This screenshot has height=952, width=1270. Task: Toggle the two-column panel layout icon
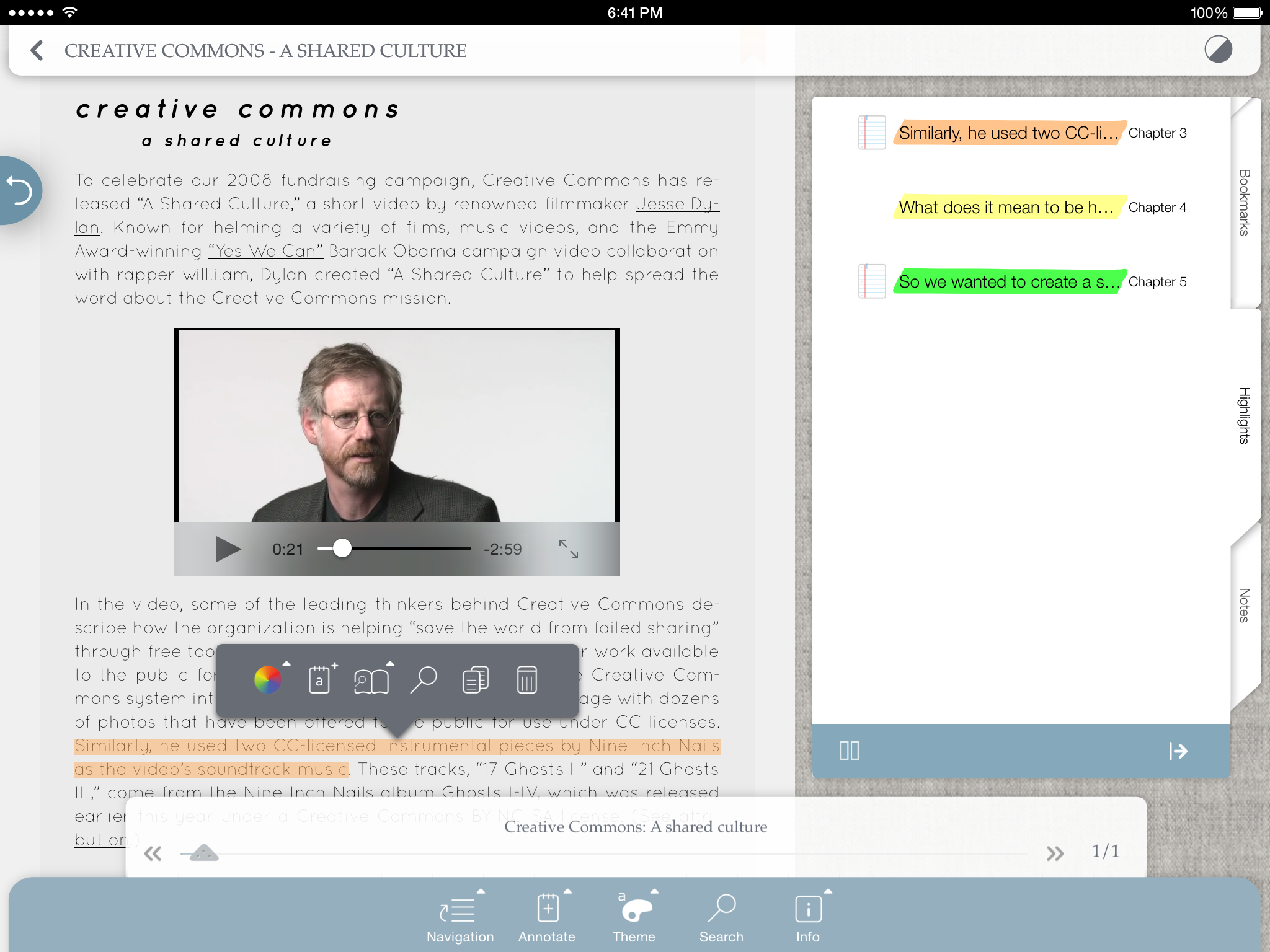[x=850, y=751]
